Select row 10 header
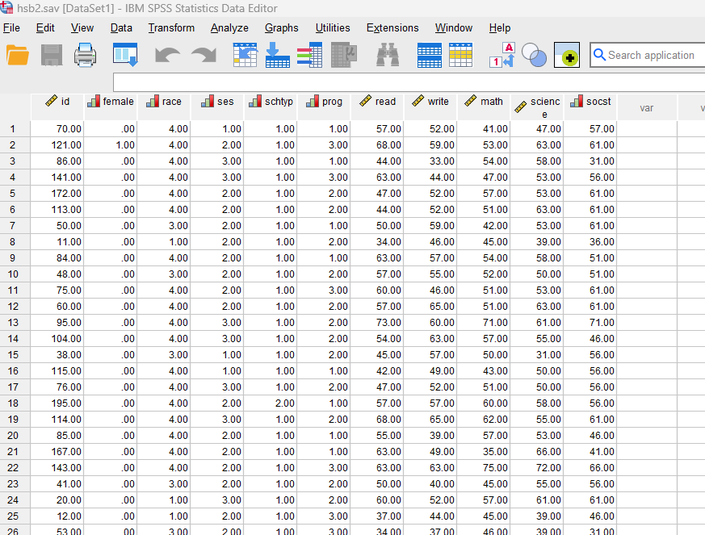 tap(14, 274)
